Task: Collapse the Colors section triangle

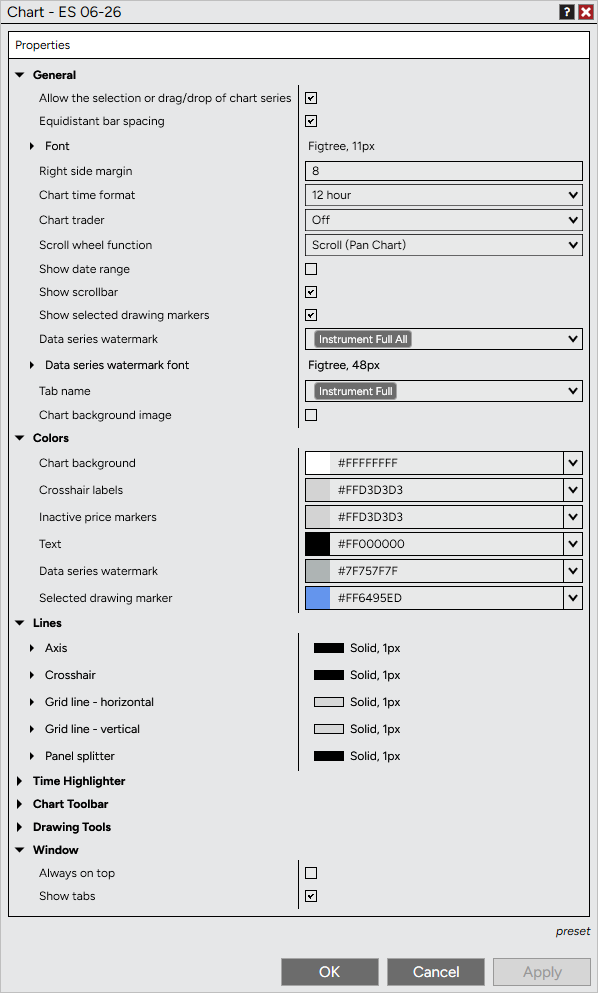Action: (x=20, y=438)
